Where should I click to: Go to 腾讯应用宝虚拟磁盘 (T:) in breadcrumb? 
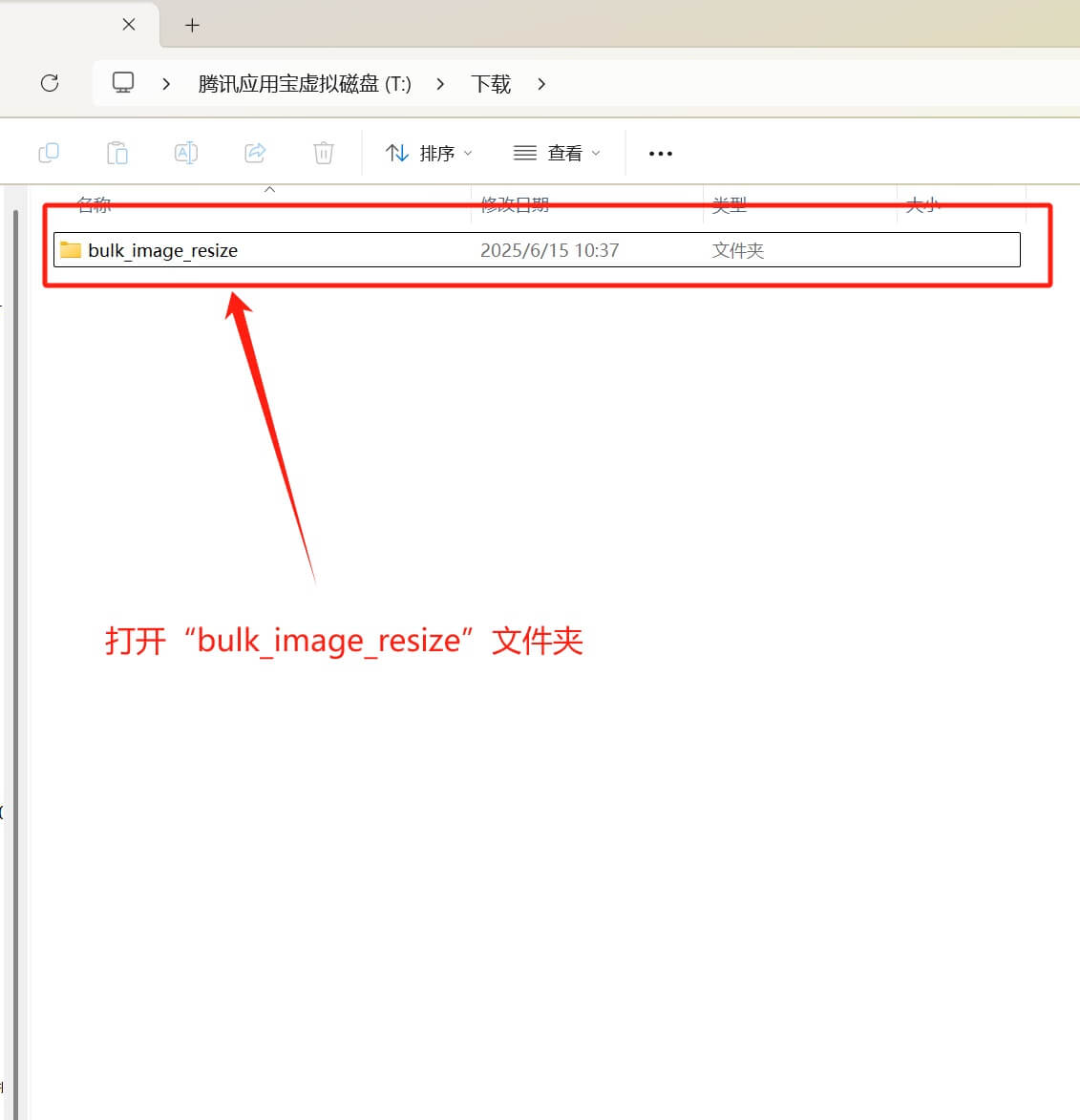(x=305, y=84)
